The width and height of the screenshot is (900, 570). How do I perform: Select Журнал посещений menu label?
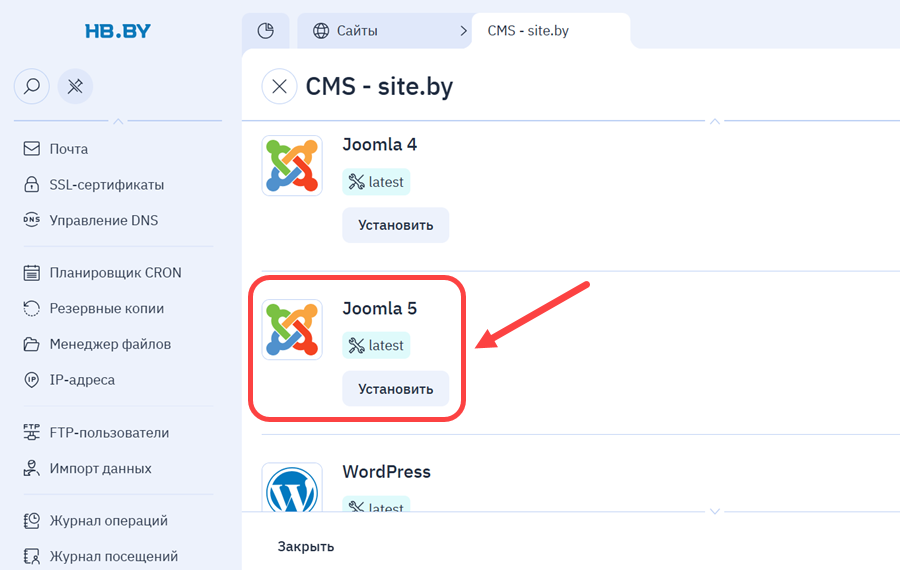[x=114, y=557]
